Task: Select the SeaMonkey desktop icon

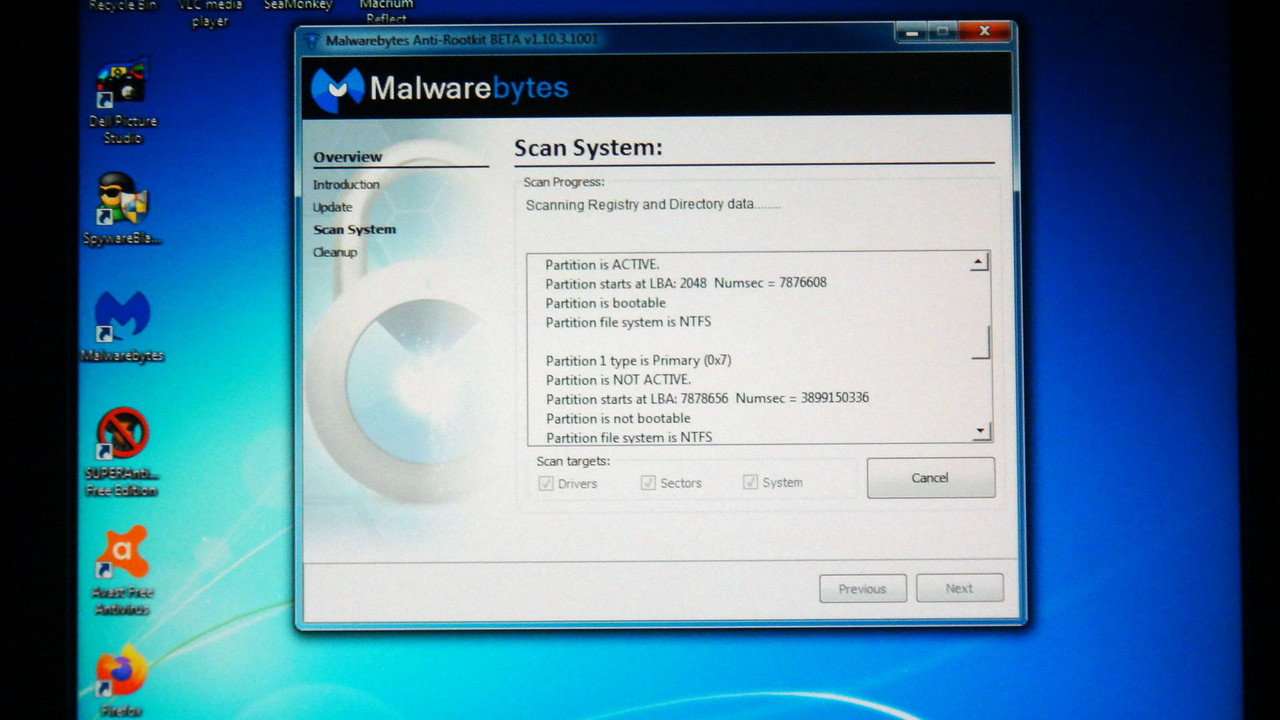Action: click(x=297, y=5)
